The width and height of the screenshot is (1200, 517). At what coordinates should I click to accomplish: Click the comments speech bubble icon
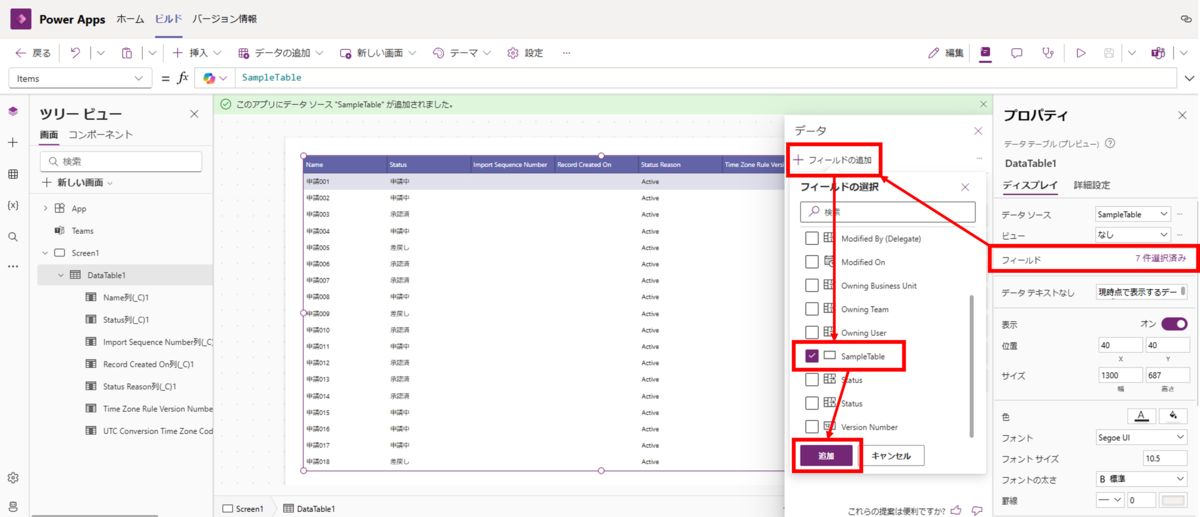[x=1017, y=53]
